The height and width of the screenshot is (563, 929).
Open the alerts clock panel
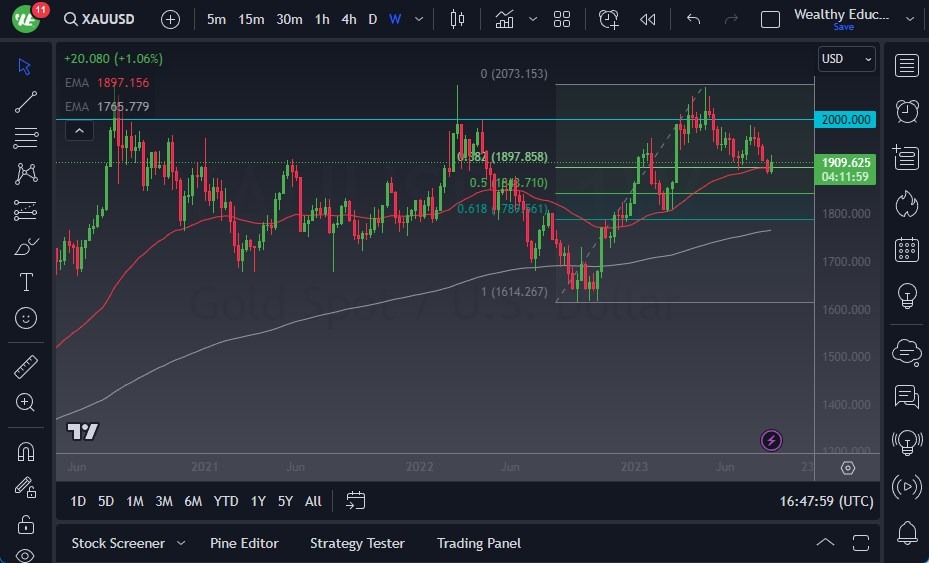906,111
